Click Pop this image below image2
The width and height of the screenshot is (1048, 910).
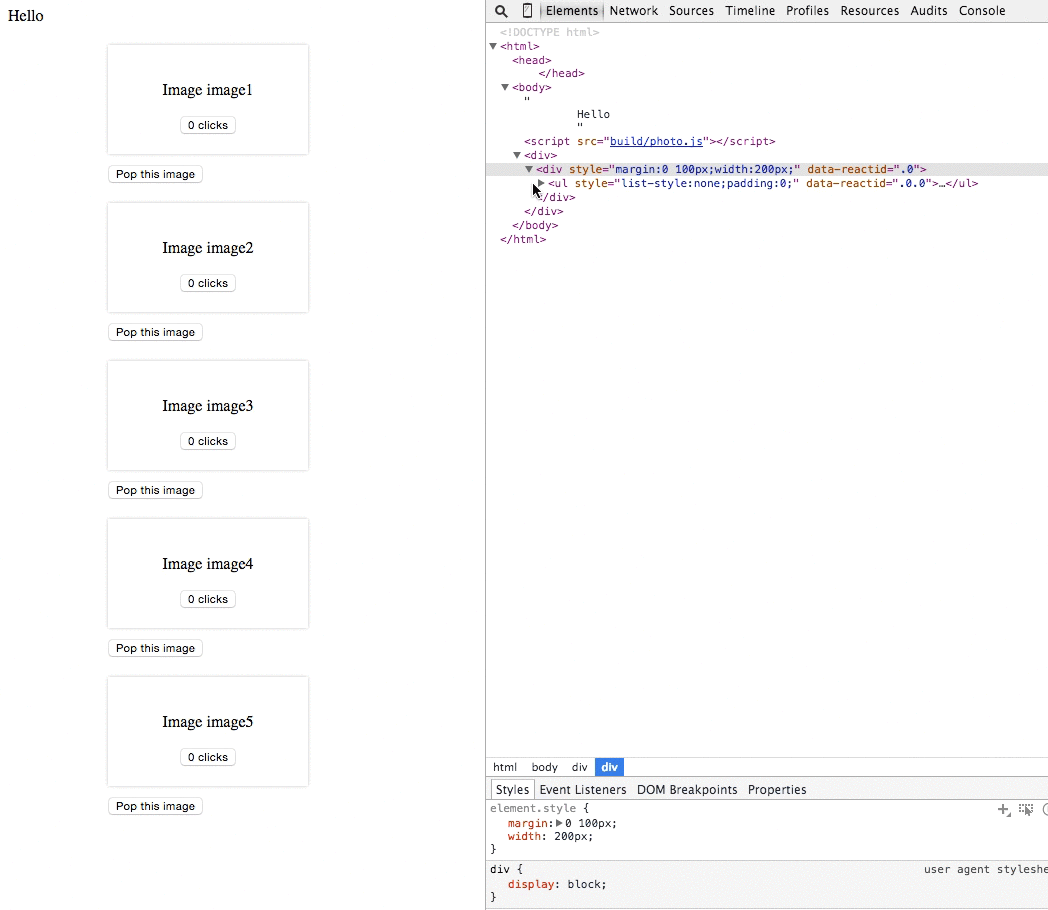point(155,332)
